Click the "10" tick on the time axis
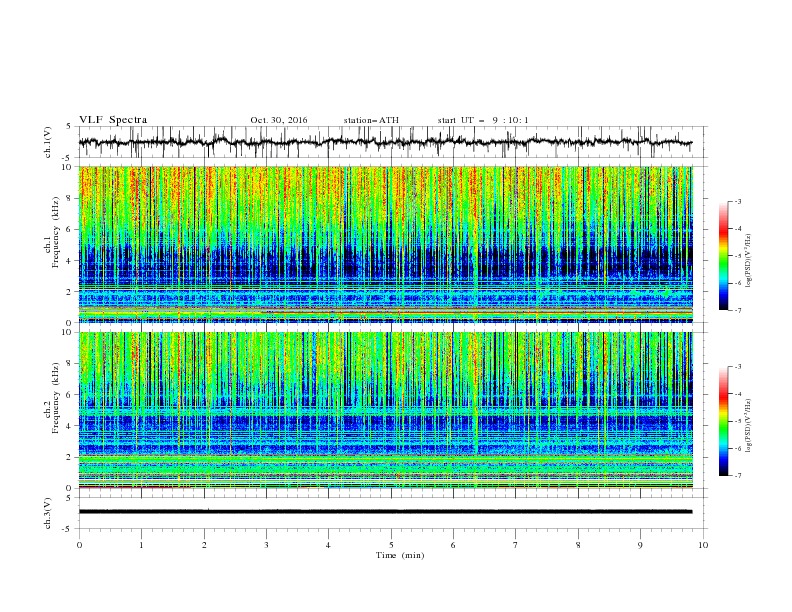Viewport: 792px width, 612px height. [x=703, y=545]
